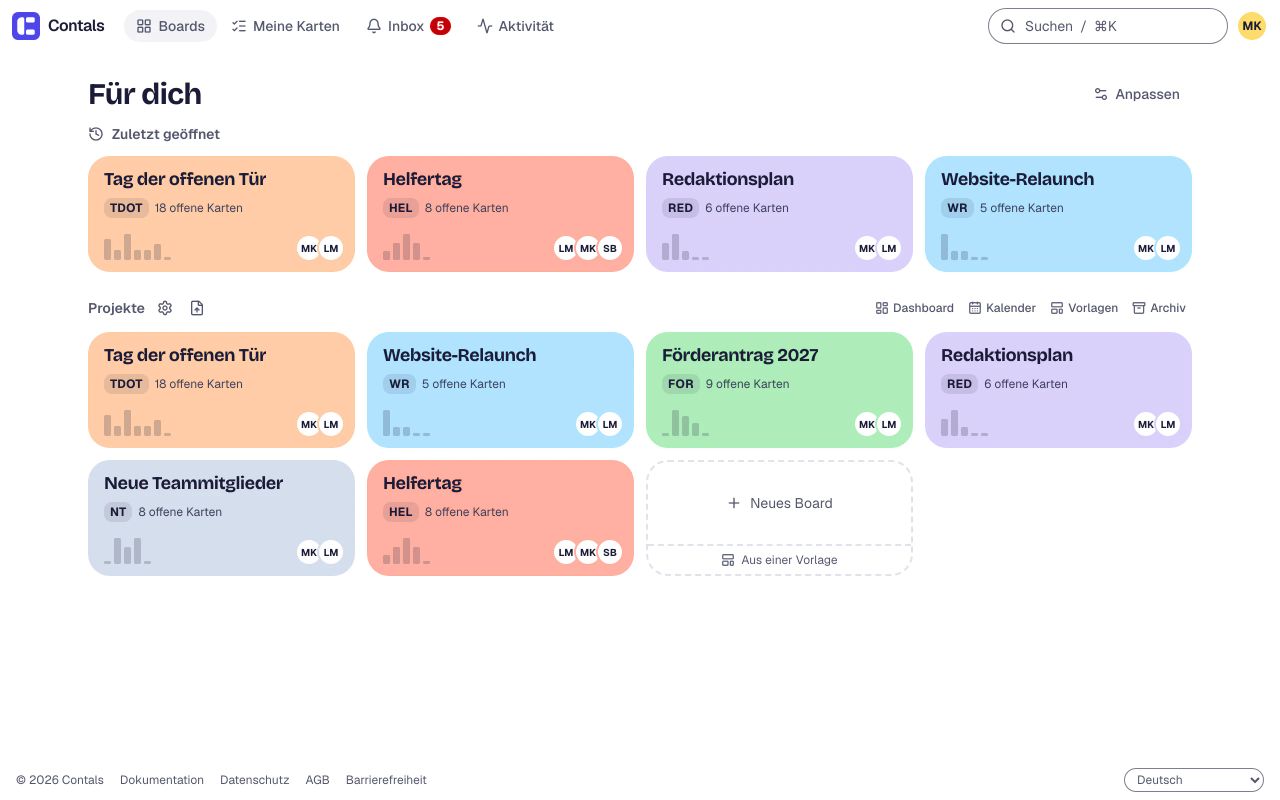1280x800 pixels.
Task: Click the template icon in Aus einer Vorlage
Action: 728,560
